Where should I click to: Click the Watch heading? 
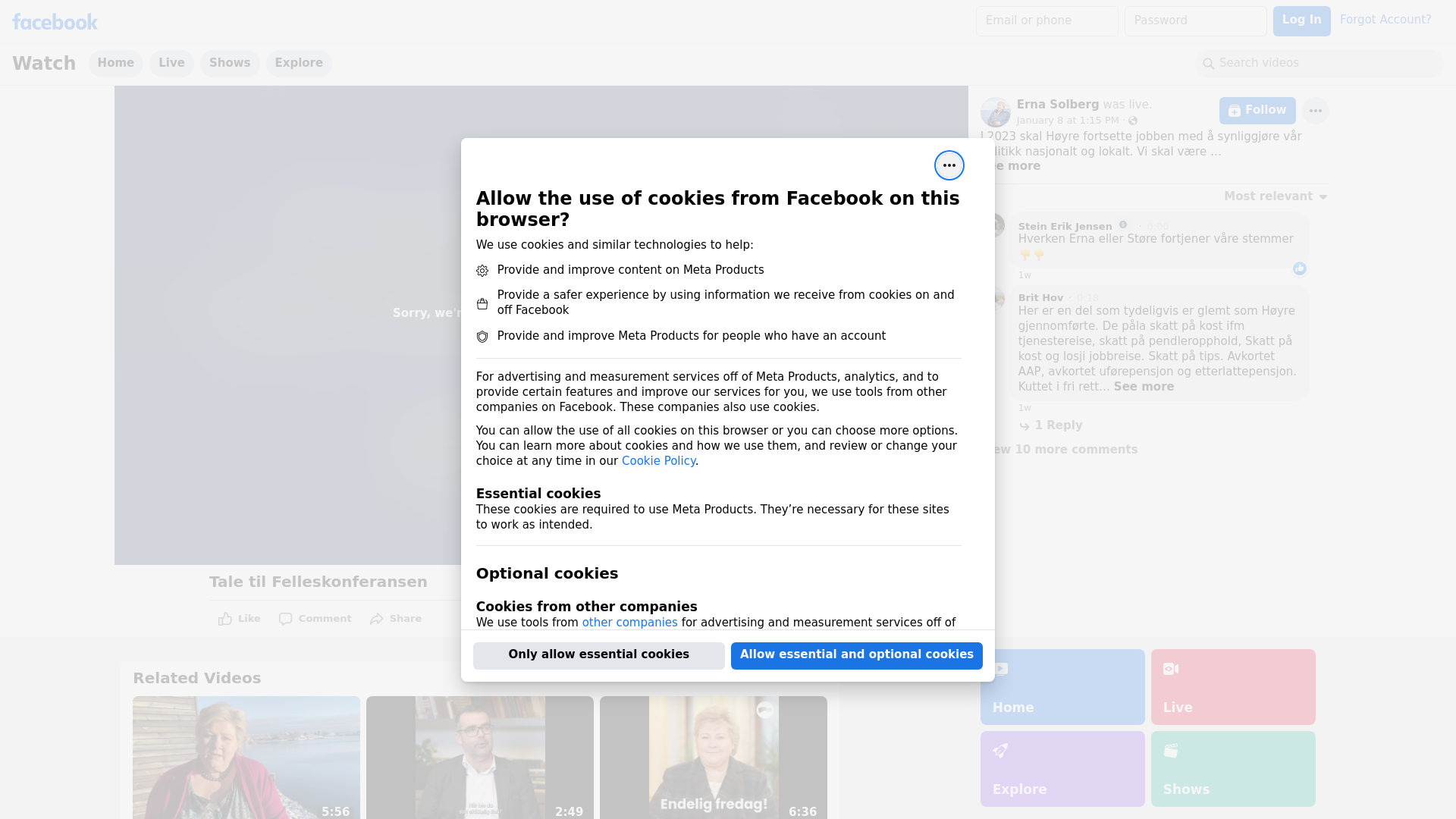[x=44, y=63]
